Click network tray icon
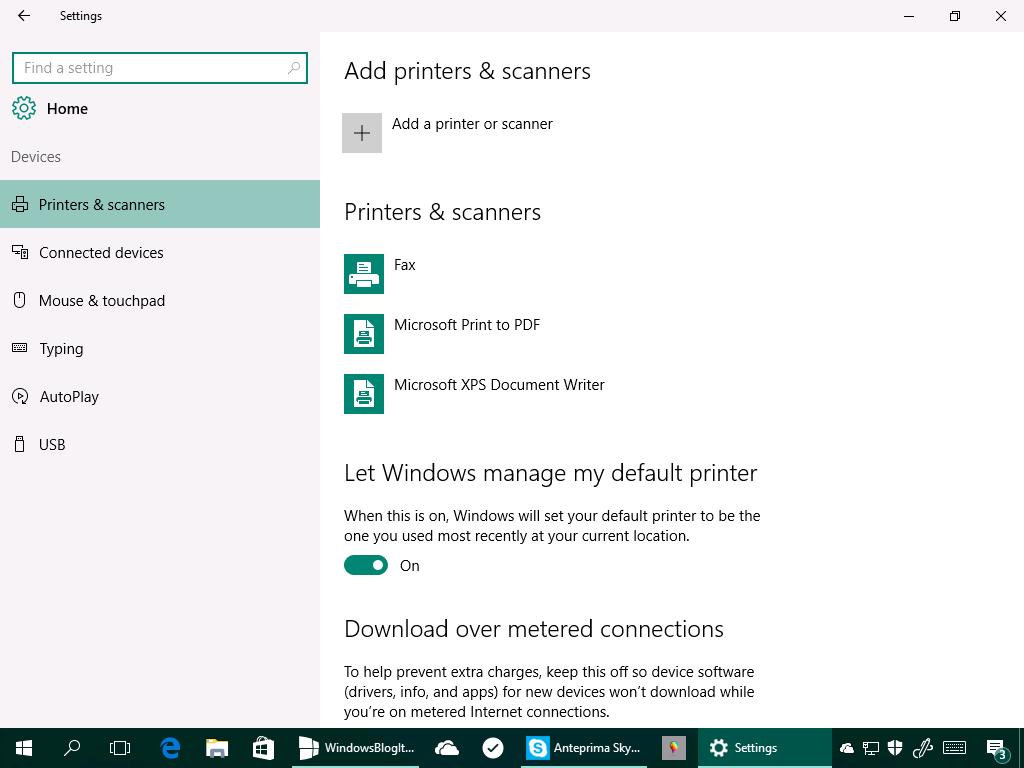Viewport: 1024px width, 768px height. [x=871, y=748]
